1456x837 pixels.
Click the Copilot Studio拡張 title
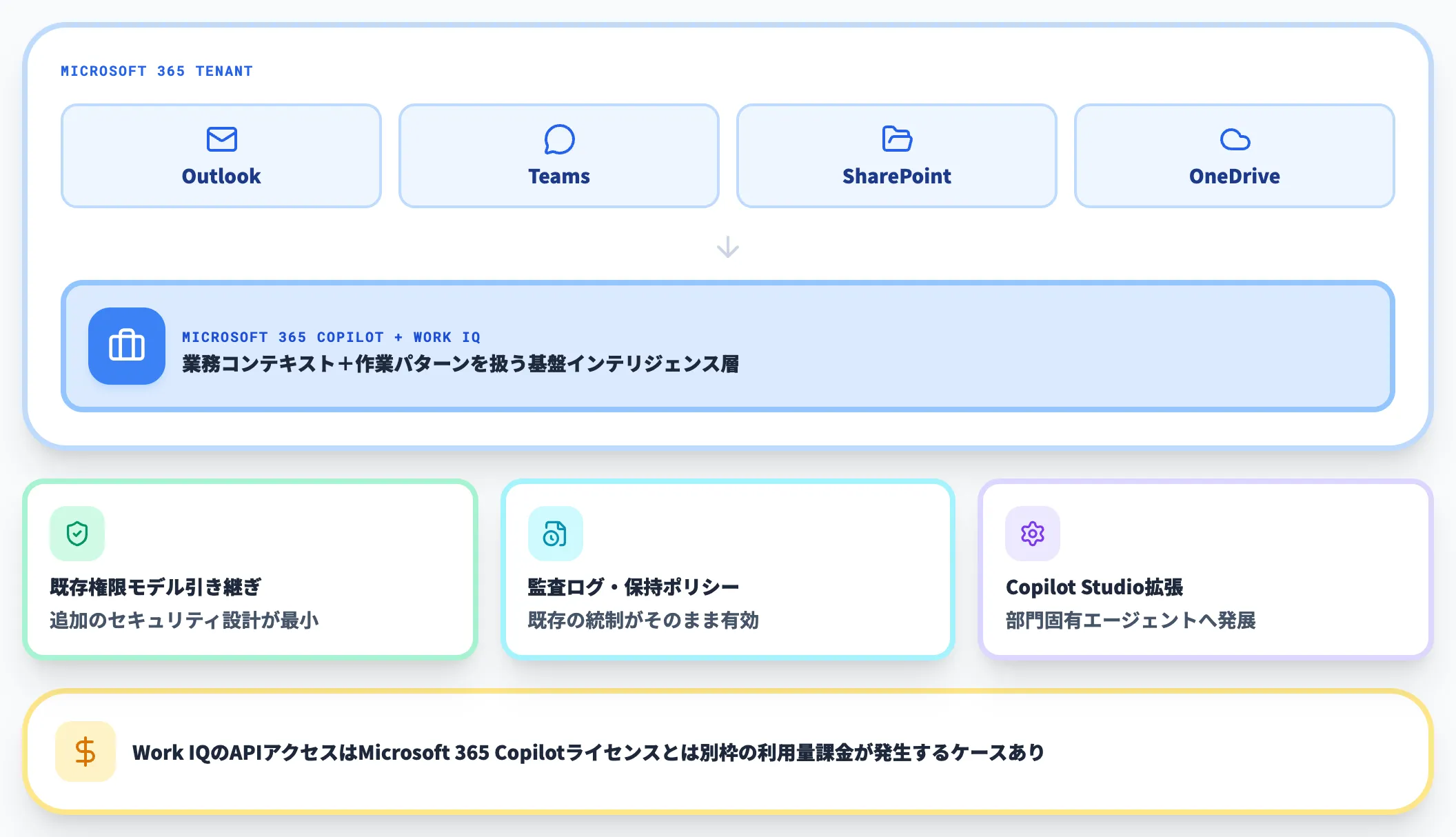1094,587
